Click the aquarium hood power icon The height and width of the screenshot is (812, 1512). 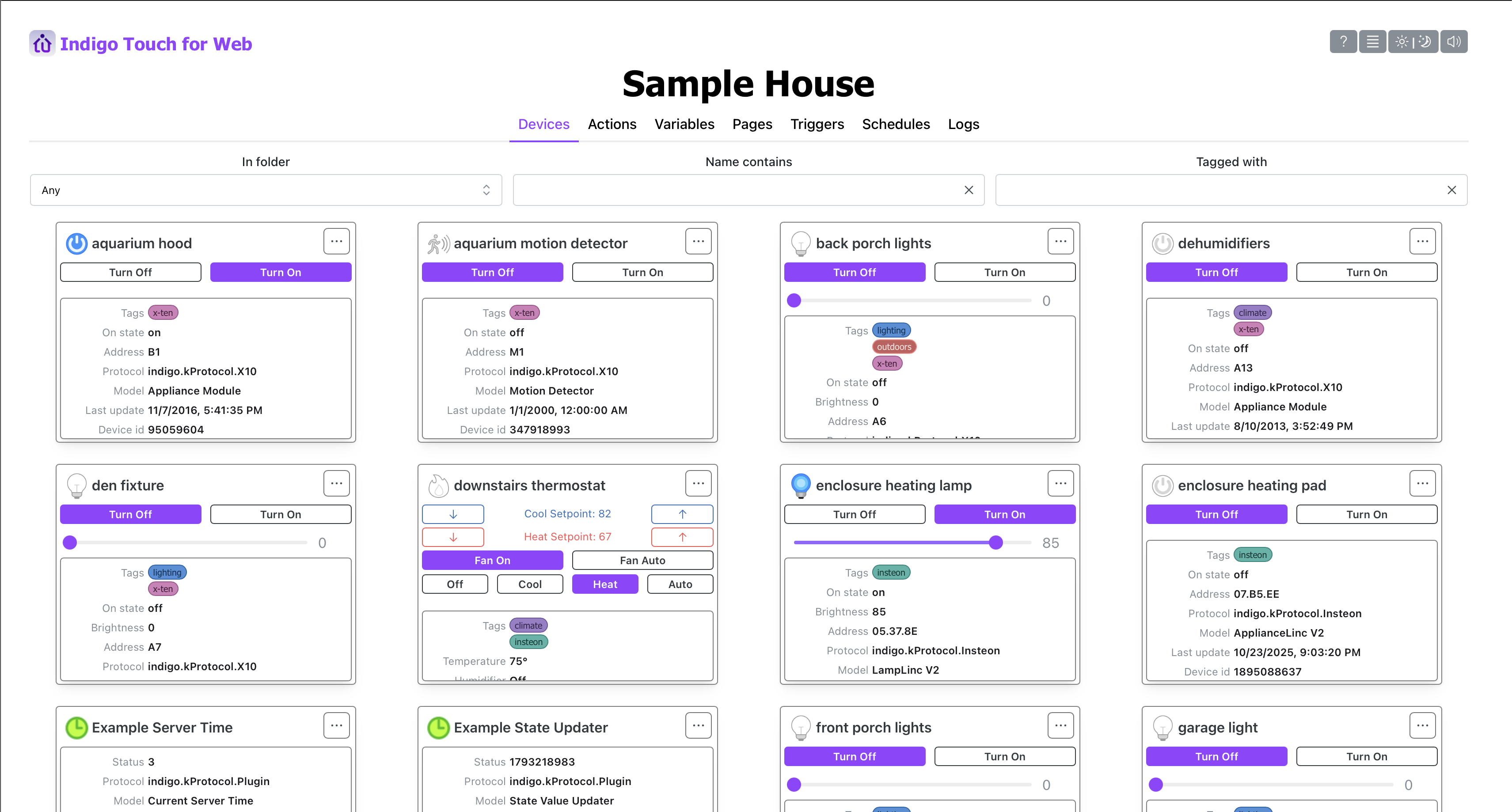coord(76,243)
